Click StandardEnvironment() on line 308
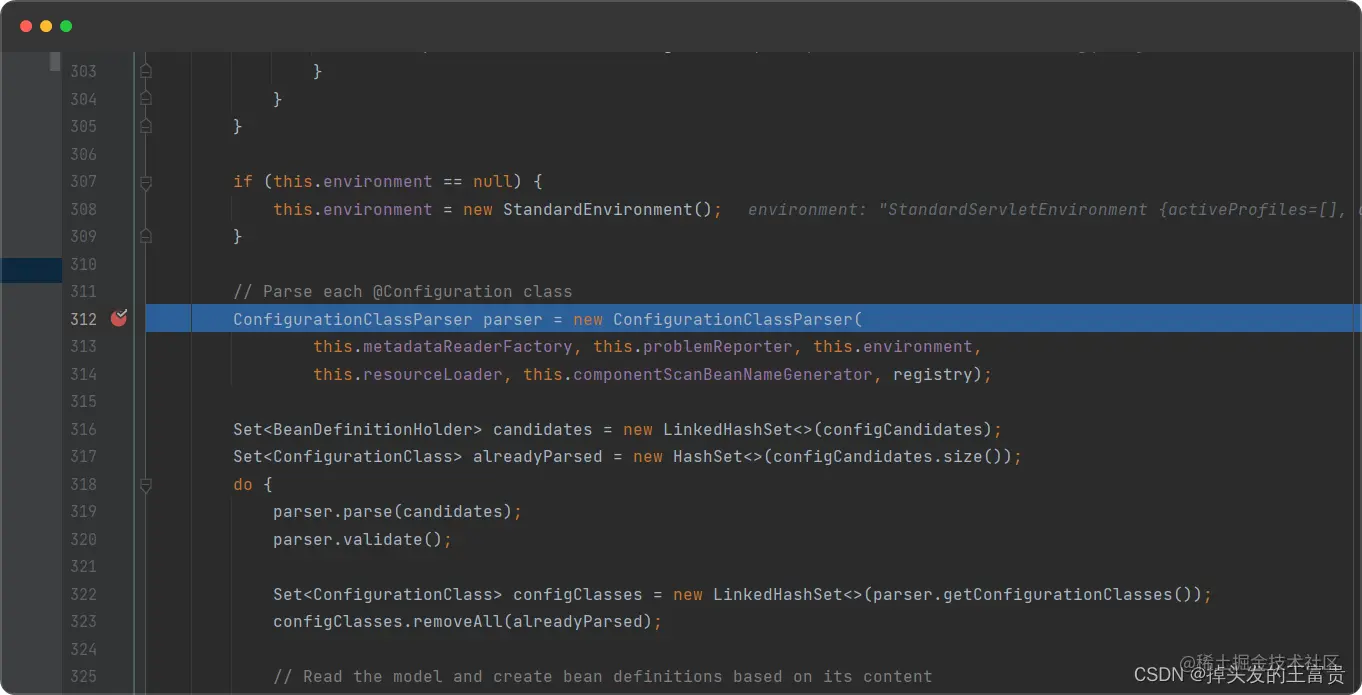This screenshot has height=695, width=1362. pyautogui.click(x=608, y=209)
